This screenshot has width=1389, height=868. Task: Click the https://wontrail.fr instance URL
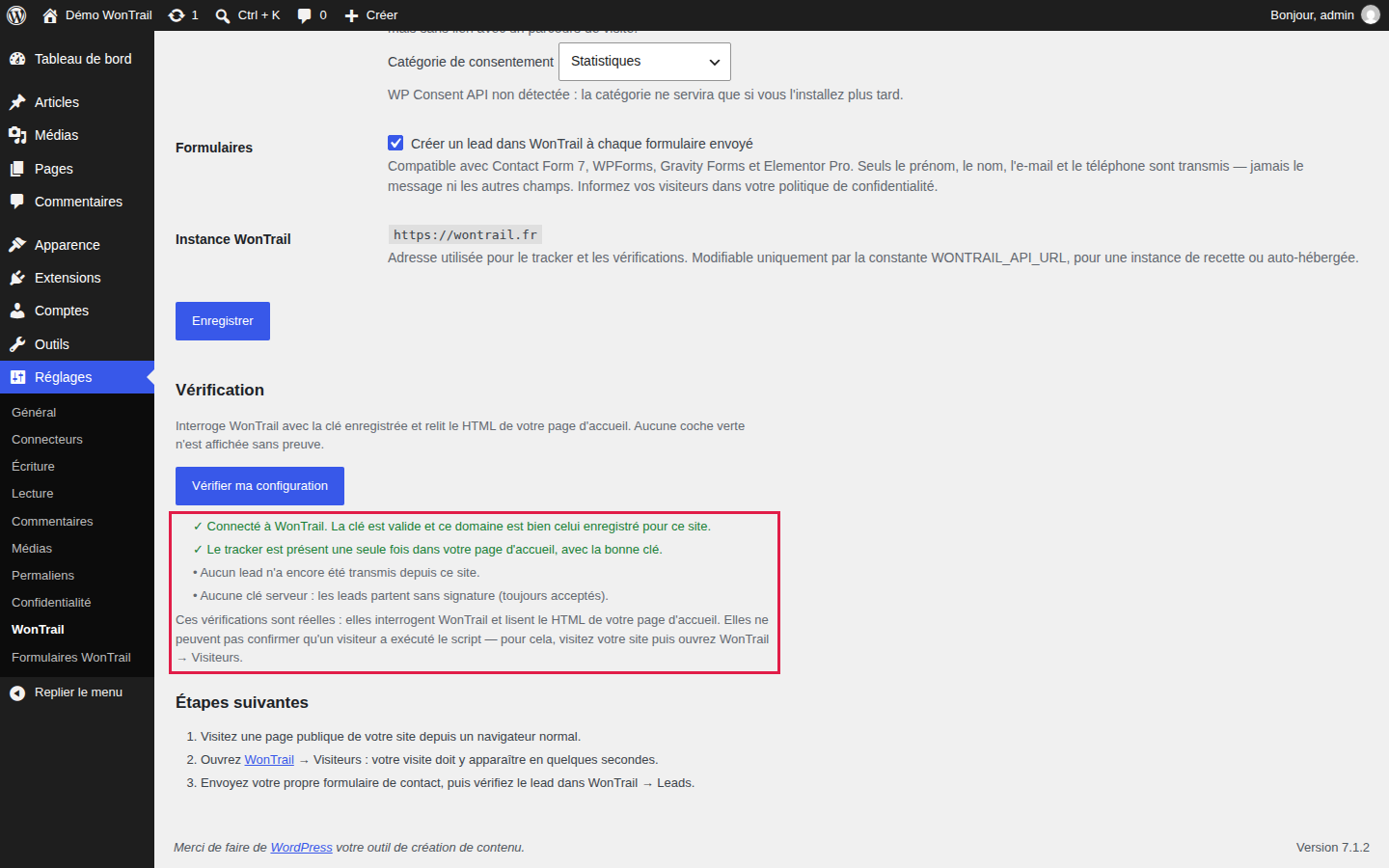[x=465, y=234]
